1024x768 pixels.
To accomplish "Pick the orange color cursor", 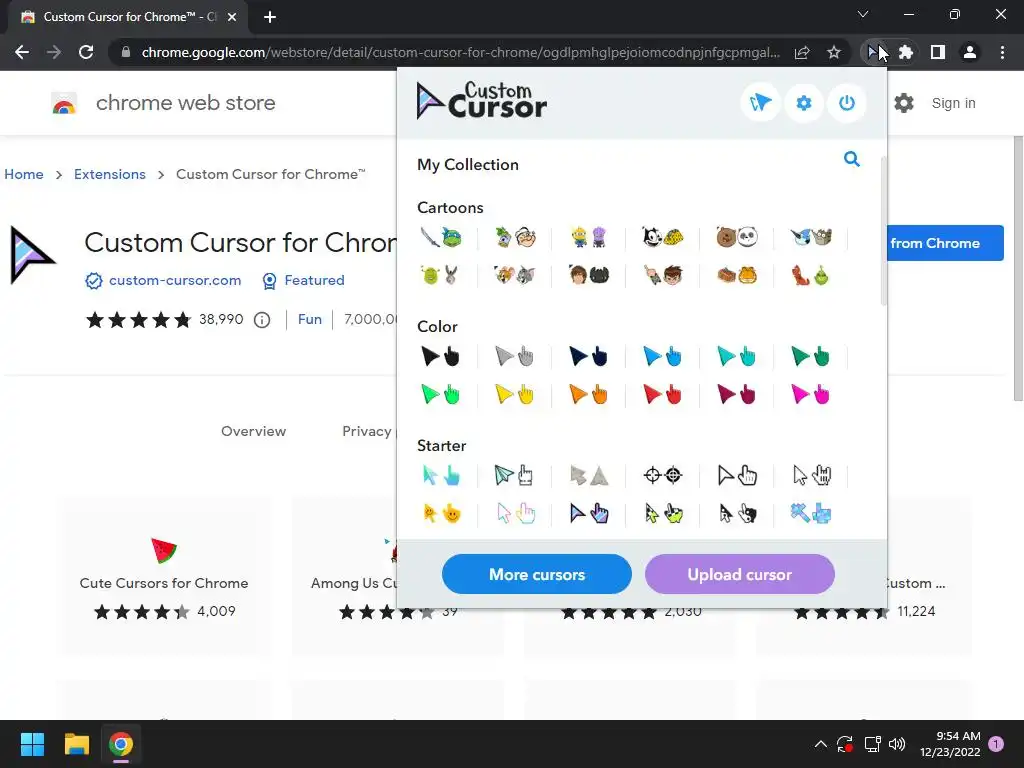I will 589,394.
